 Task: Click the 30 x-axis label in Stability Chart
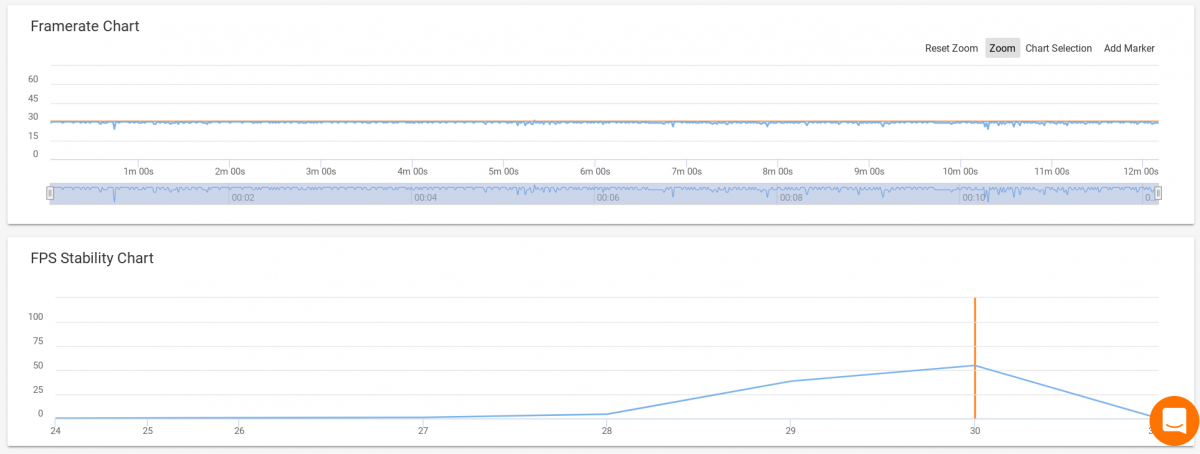coord(974,431)
